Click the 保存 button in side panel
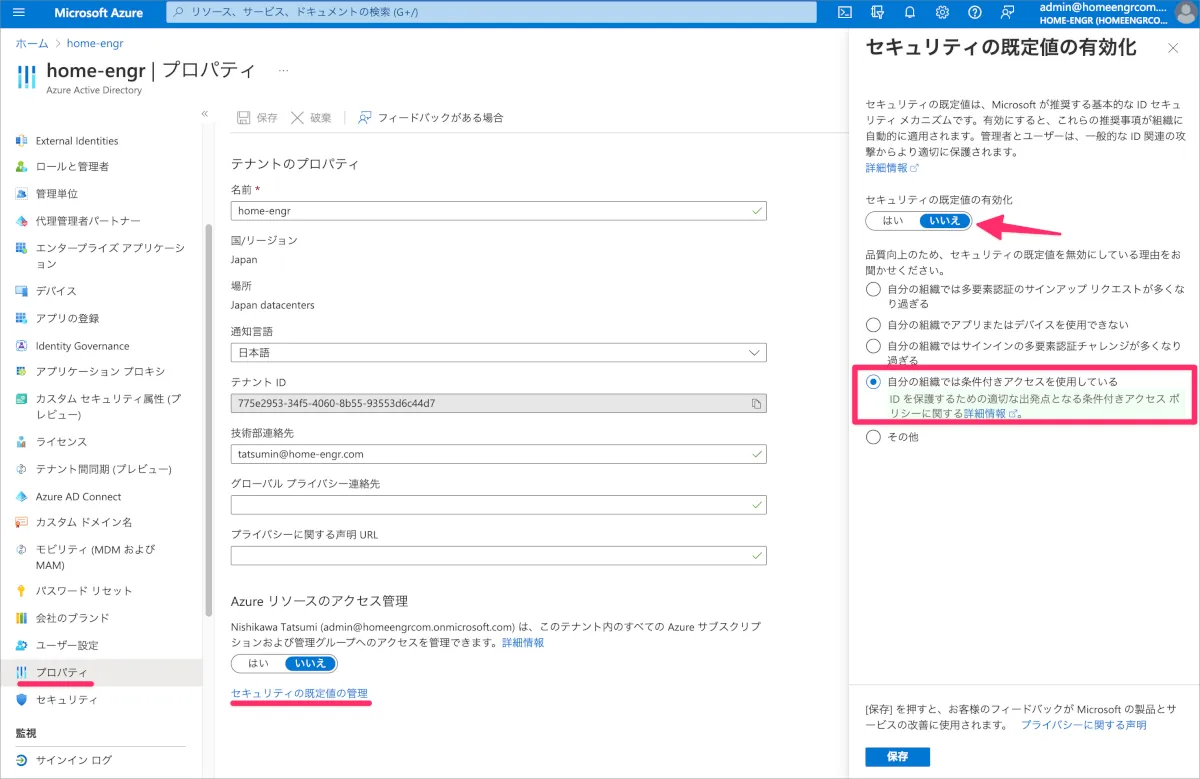The height and width of the screenshot is (779, 1200). [897, 757]
